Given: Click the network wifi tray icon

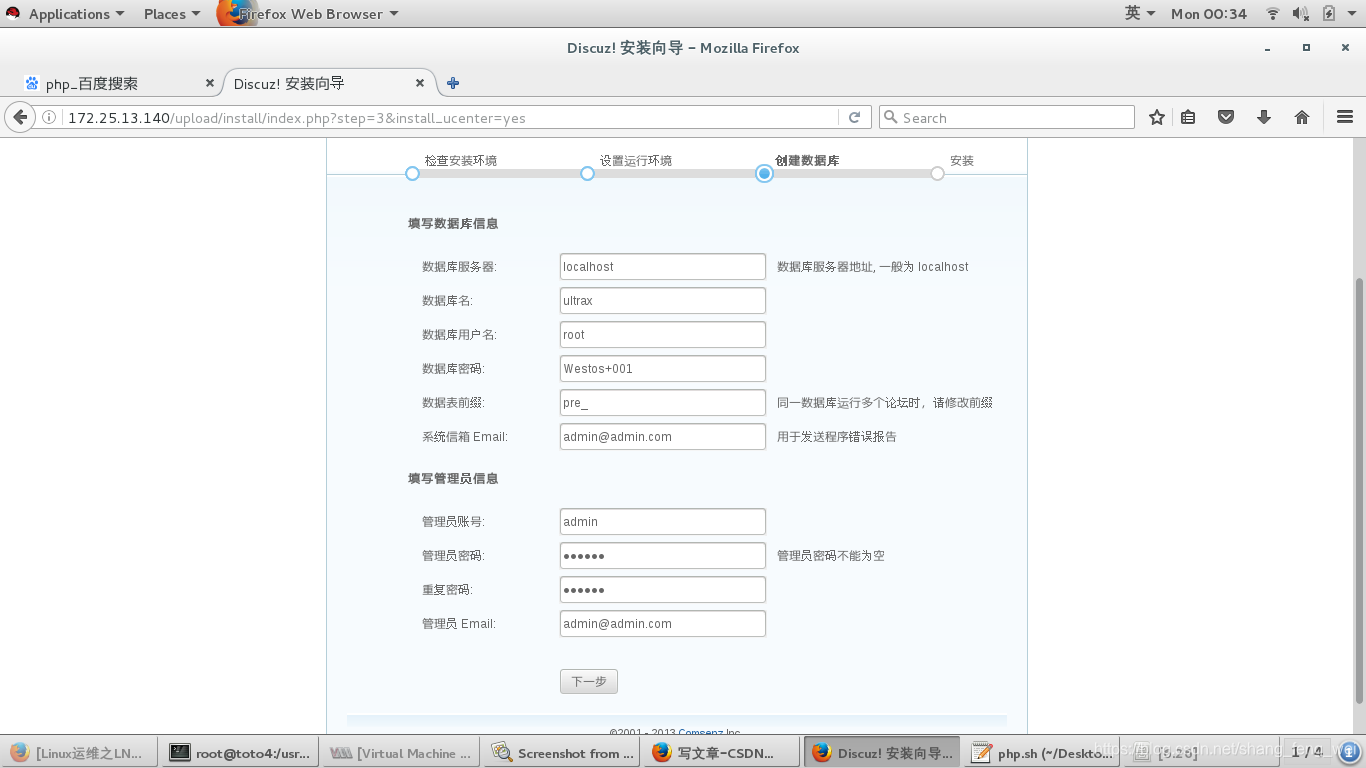Looking at the screenshot, I should click(1273, 14).
